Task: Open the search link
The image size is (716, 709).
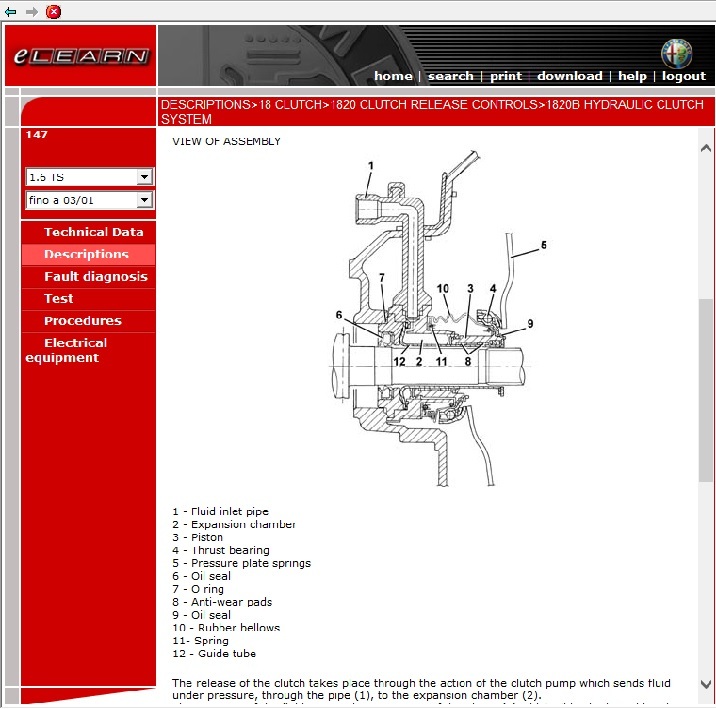Action: tap(450, 76)
